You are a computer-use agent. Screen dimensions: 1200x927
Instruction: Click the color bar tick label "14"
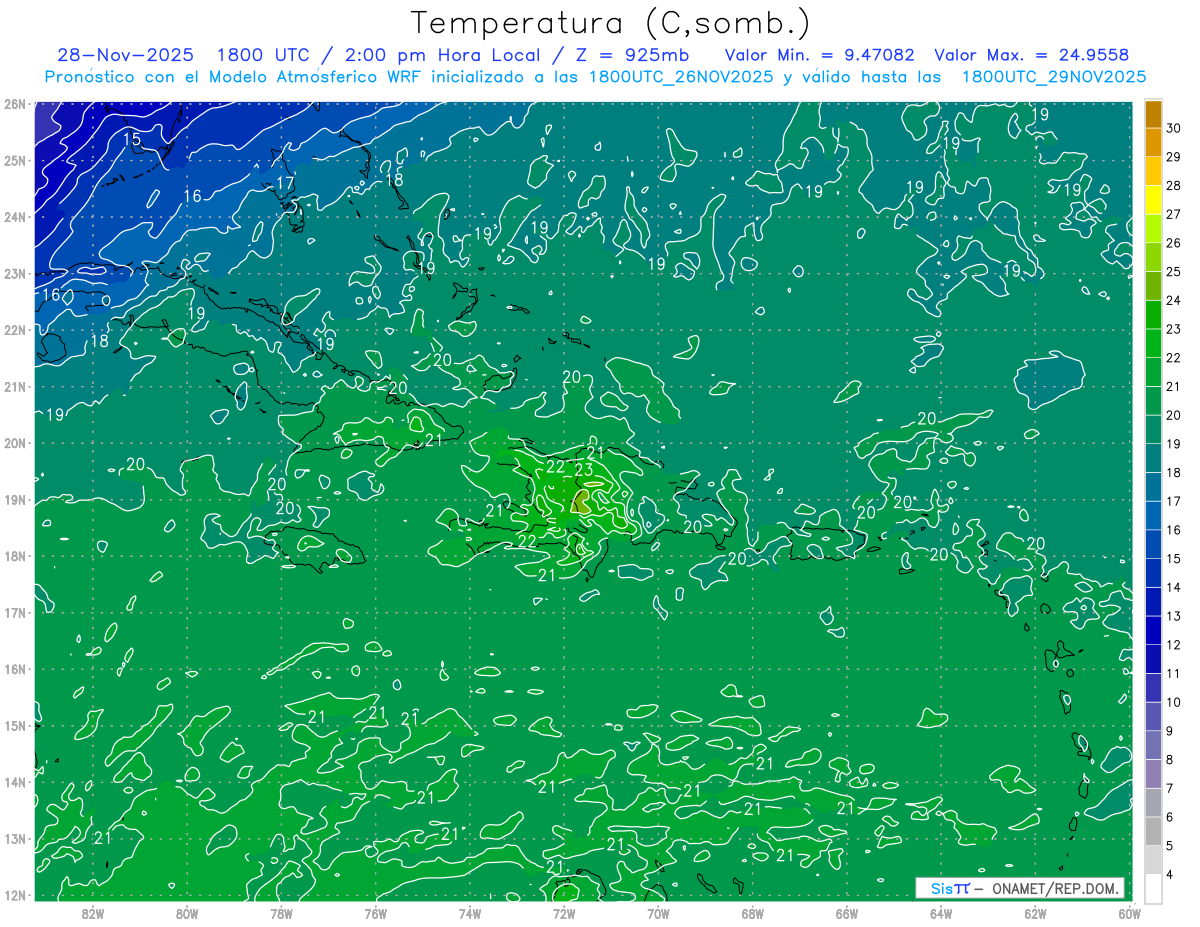coord(1174,587)
